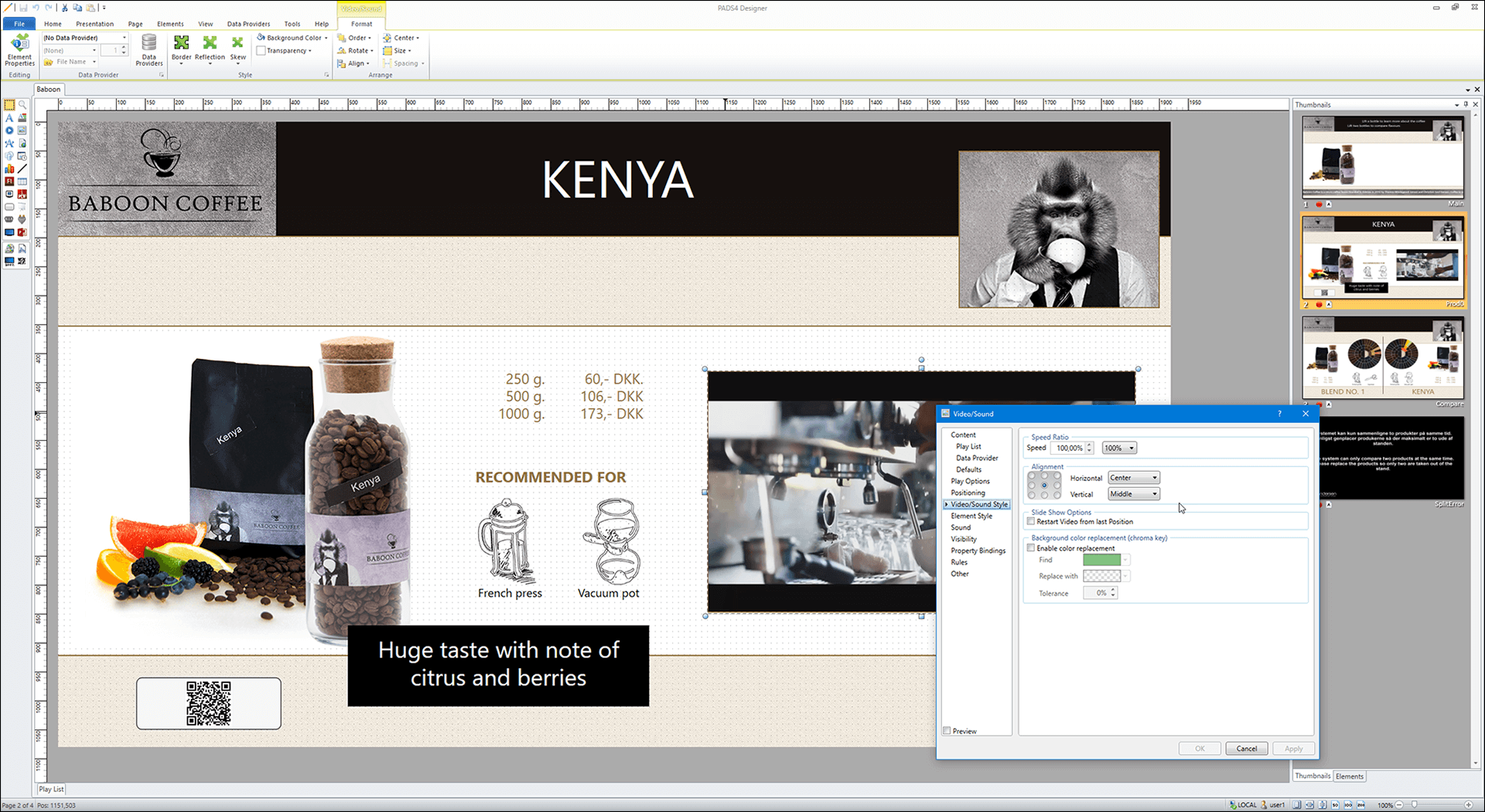Image resolution: width=1485 pixels, height=812 pixels.
Task: Open the Play List tab at bottom
Action: (x=51, y=790)
